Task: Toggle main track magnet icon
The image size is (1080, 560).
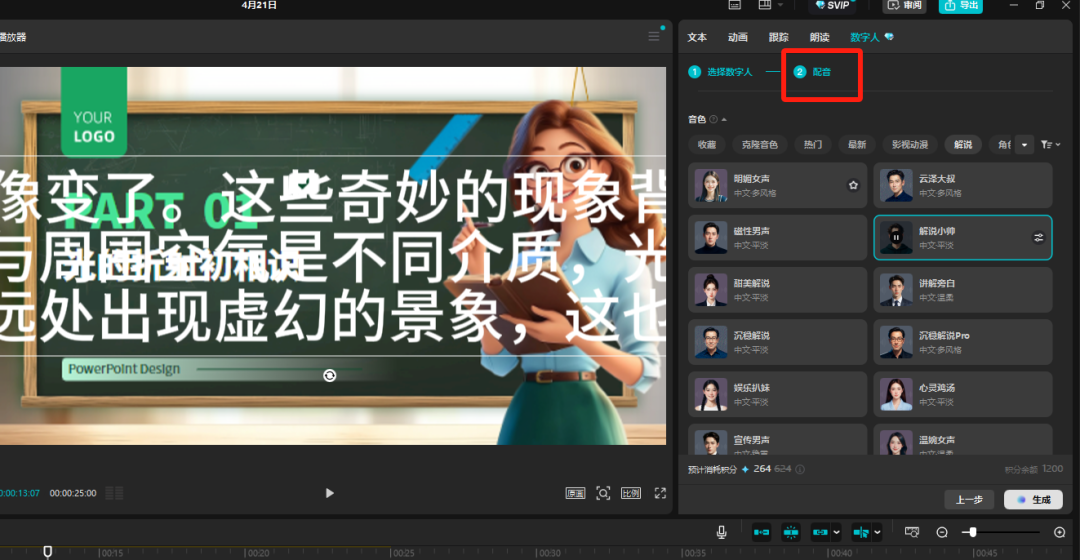Action: (x=761, y=532)
